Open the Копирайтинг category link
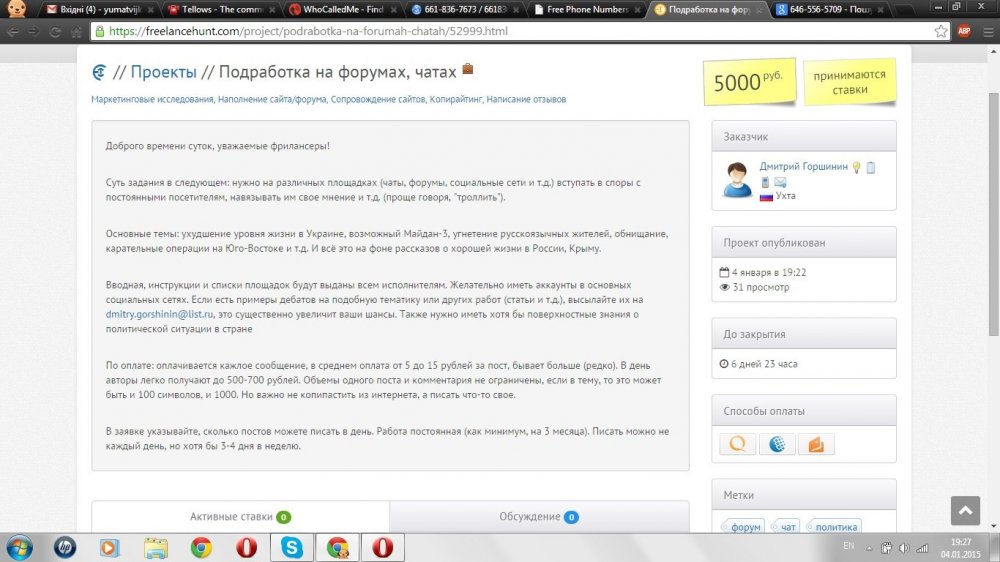The width and height of the screenshot is (1000, 562). 455,100
